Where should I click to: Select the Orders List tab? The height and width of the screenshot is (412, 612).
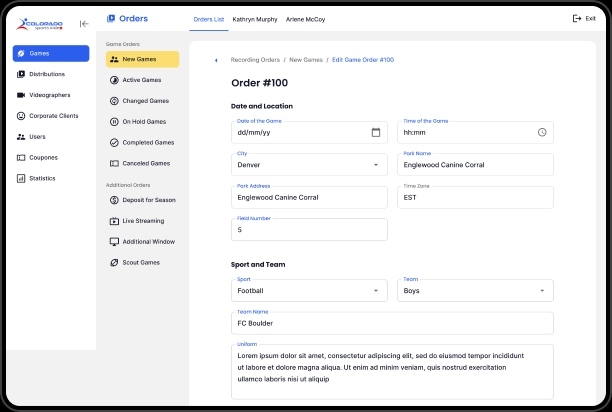(x=207, y=19)
